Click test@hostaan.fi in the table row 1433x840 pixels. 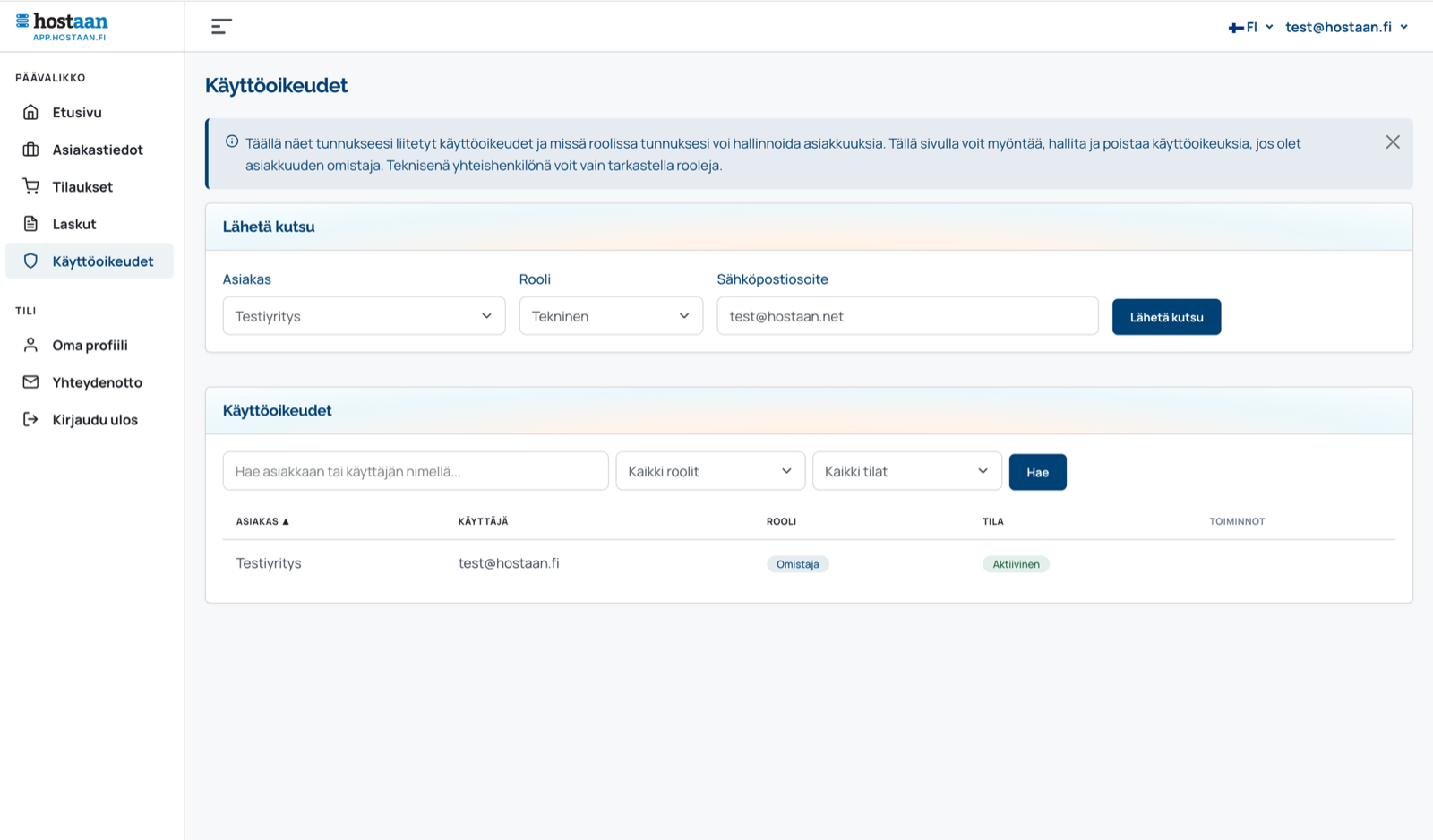point(509,563)
